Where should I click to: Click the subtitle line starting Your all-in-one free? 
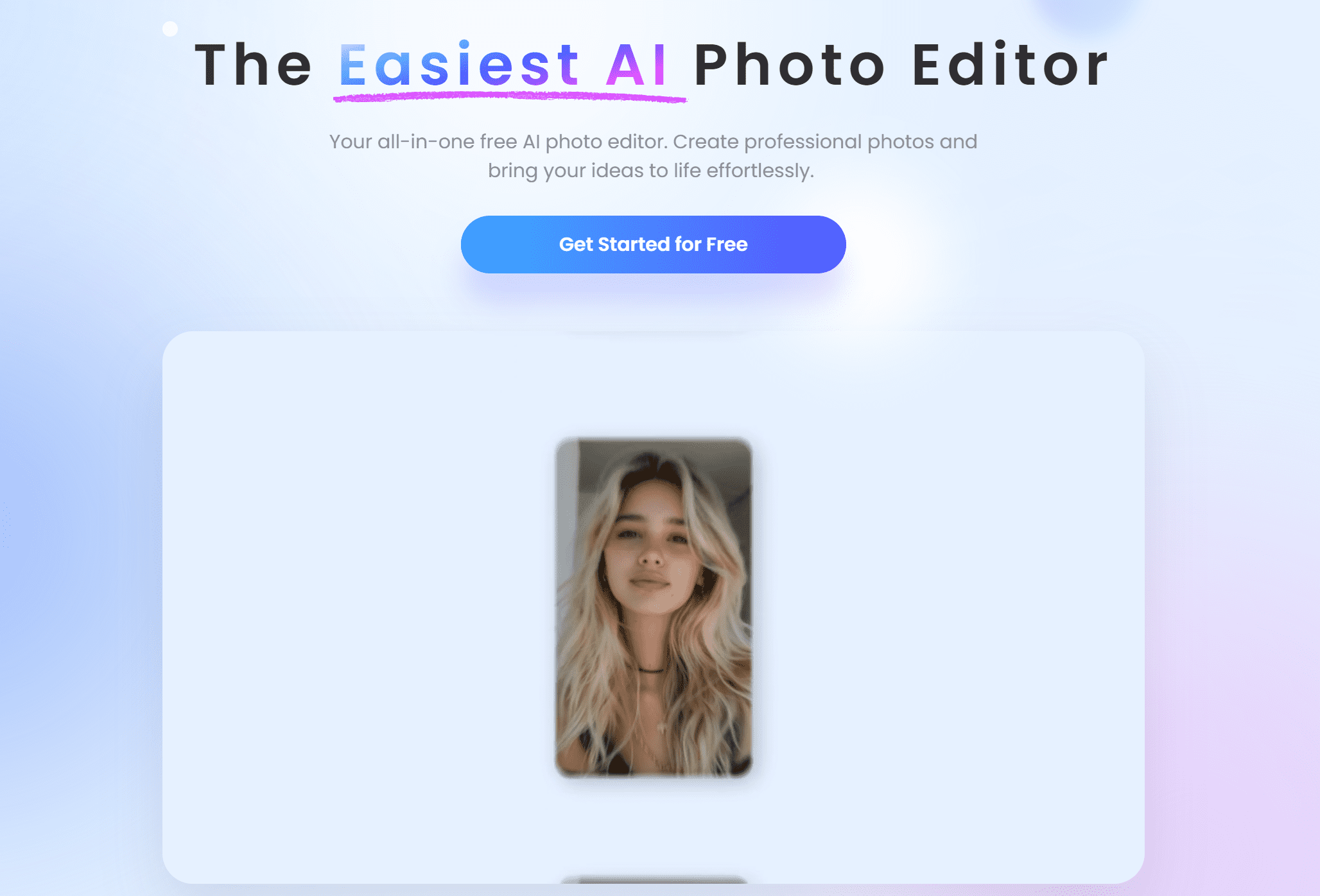pyautogui.click(x=653, y=142)
